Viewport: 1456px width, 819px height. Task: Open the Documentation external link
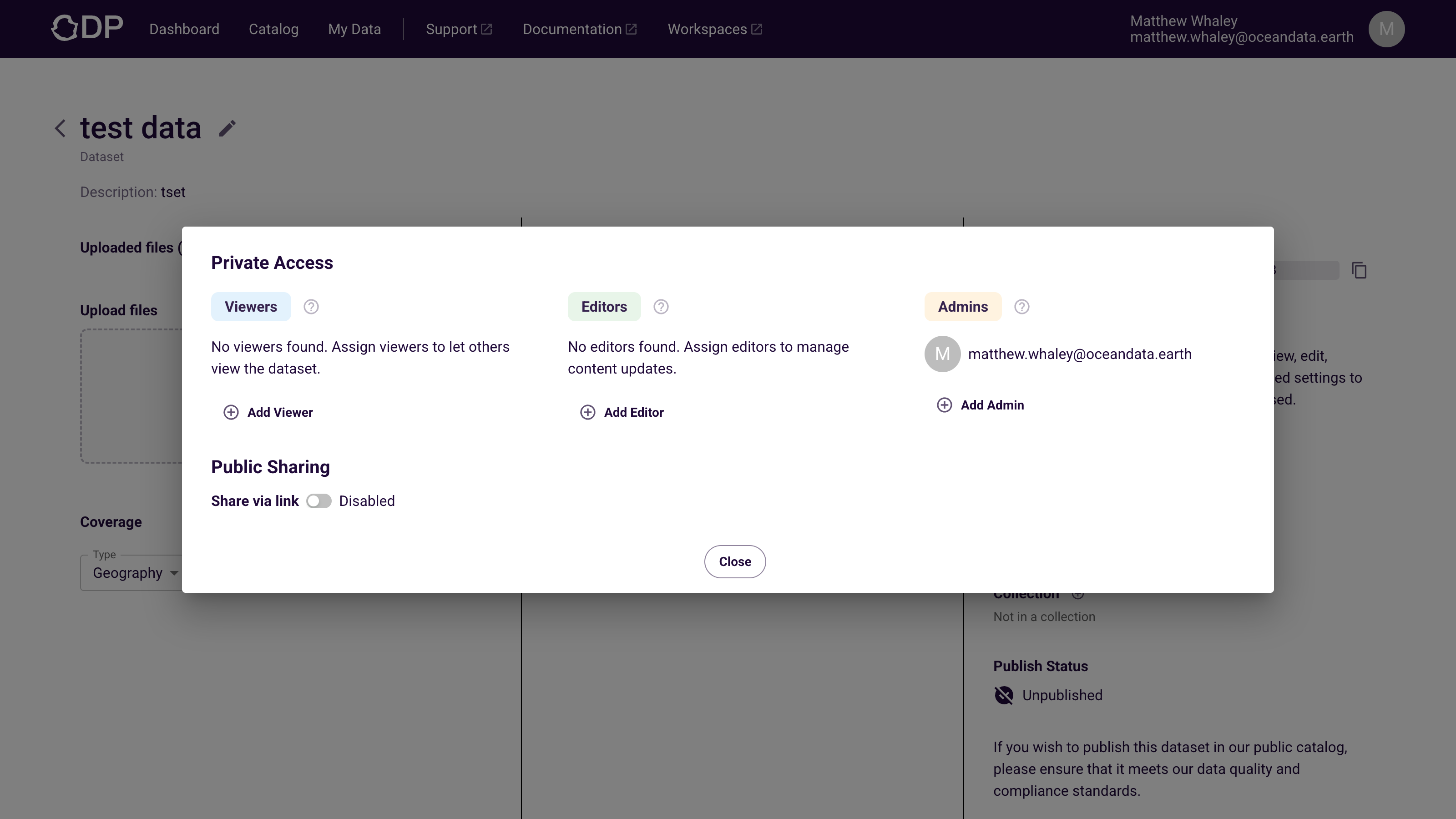[x=579, y=29]
